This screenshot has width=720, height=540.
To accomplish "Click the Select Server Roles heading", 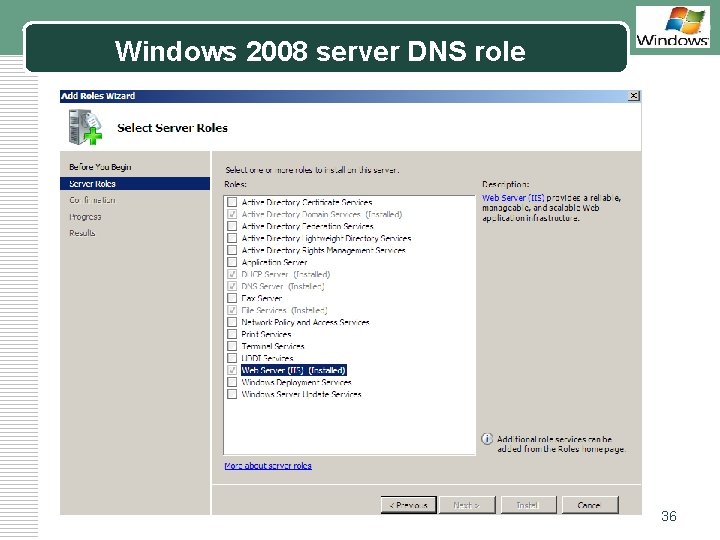I will (x=172, y=128).
